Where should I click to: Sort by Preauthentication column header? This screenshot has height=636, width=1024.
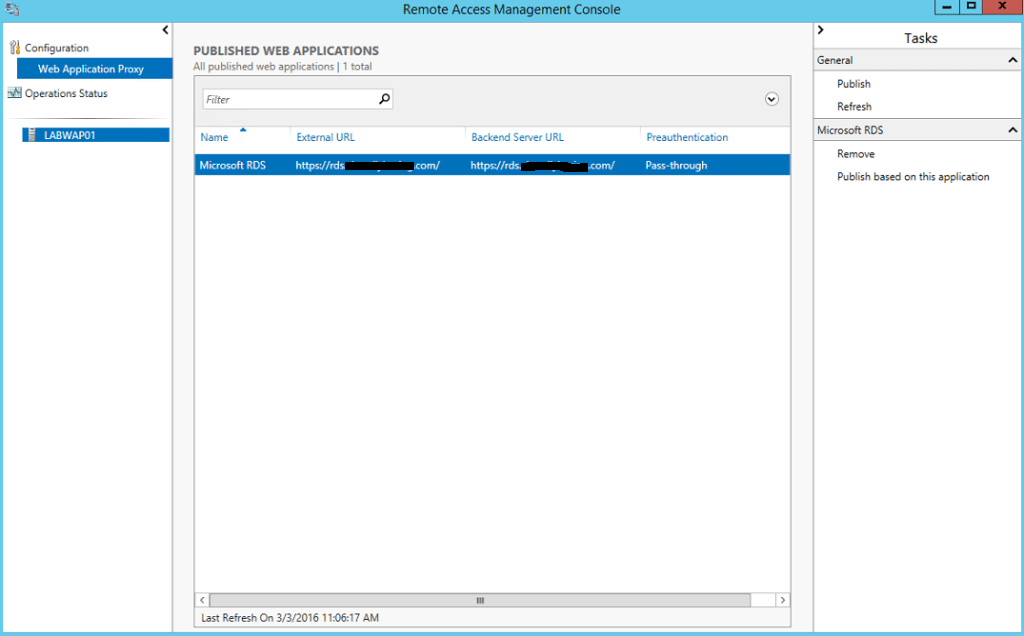point(687,137)
